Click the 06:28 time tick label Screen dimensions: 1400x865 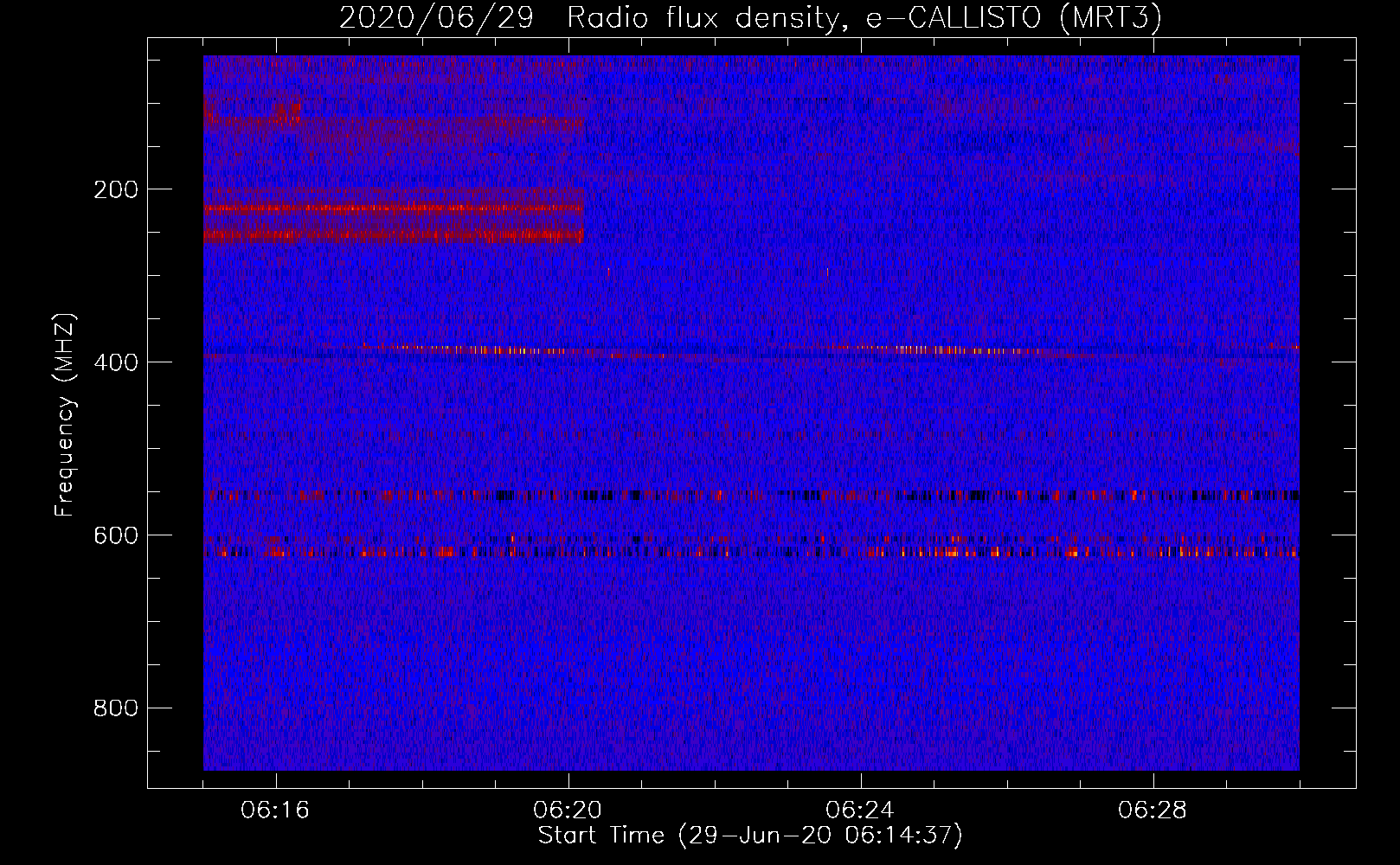coord(1153,811)
